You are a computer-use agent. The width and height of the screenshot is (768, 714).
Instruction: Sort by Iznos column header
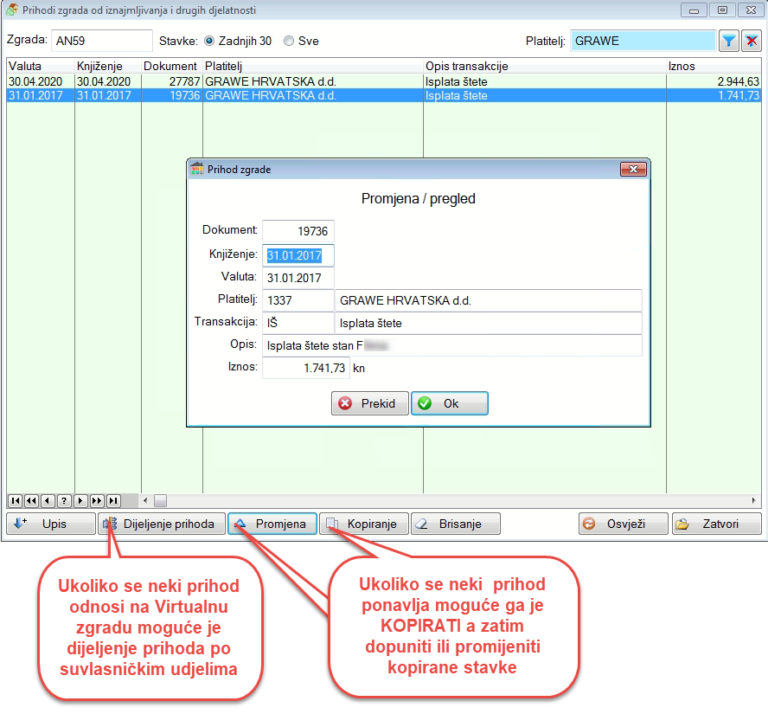pos(710,66)
